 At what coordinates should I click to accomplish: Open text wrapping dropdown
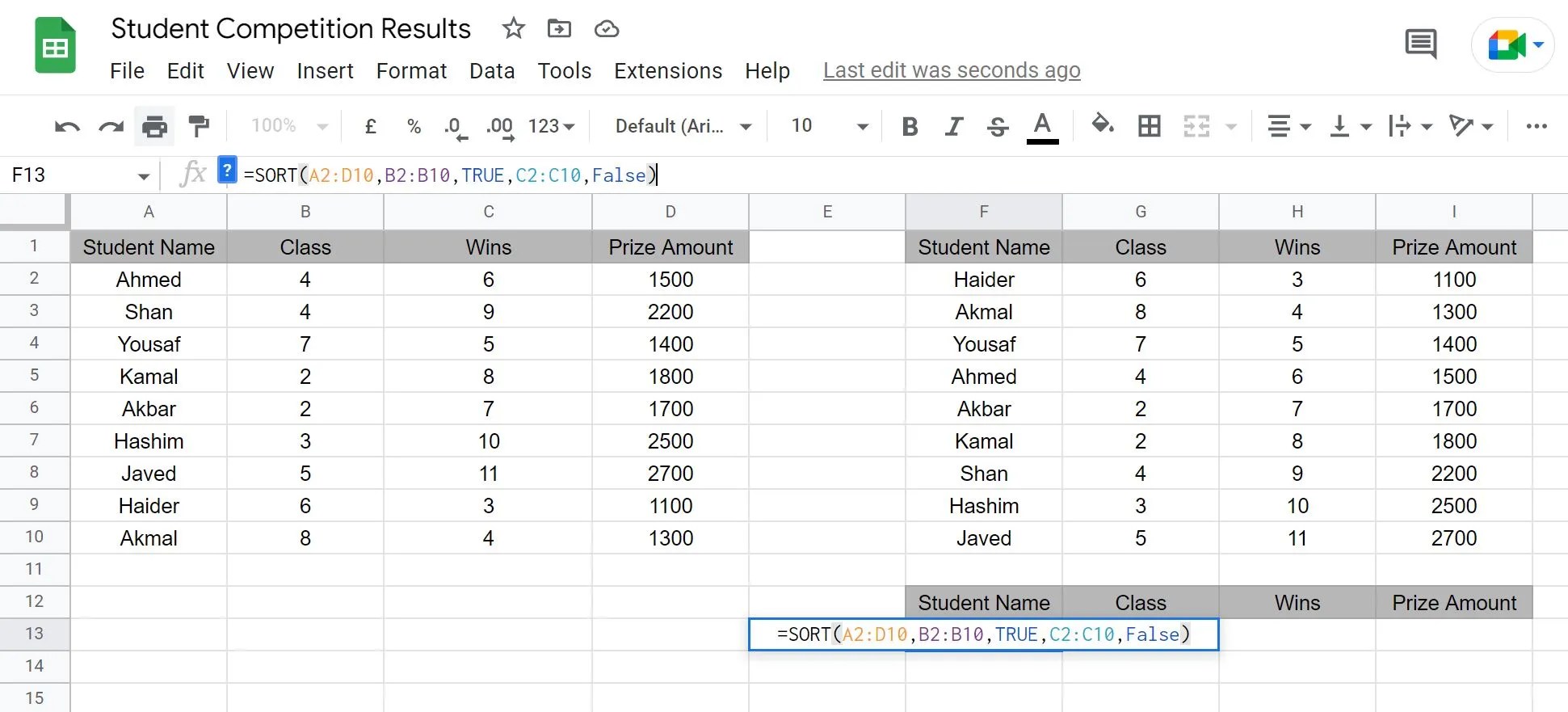point(1410,126)
